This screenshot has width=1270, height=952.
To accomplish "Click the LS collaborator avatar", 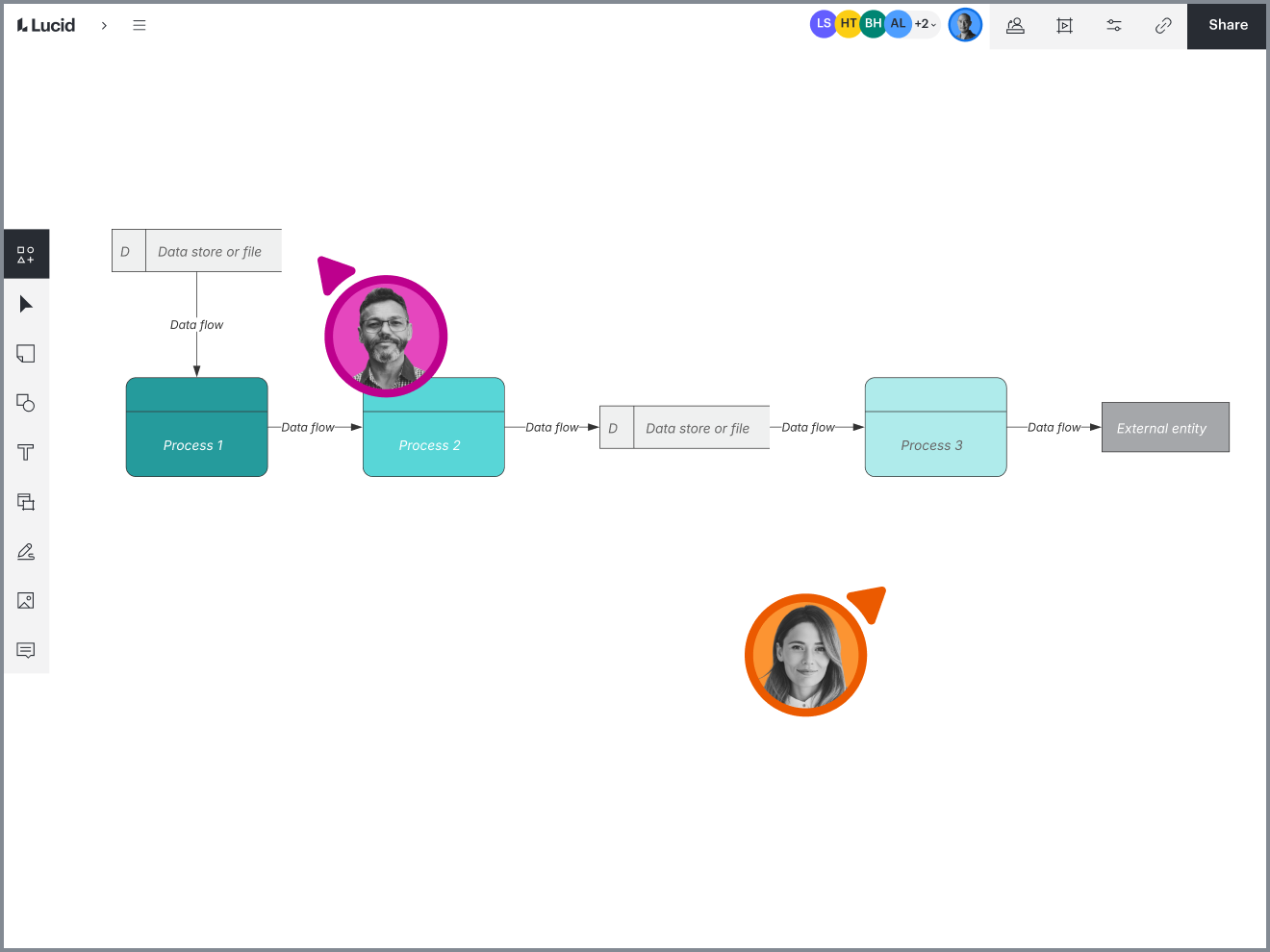I will pyautogui.click(x=823, y=24).
